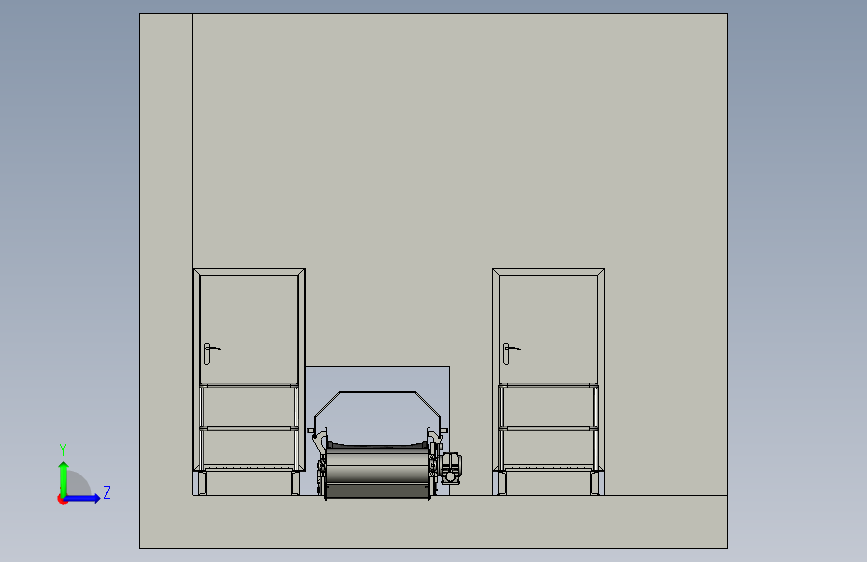Select the right door handle
867x562 pixels.
(x=510, y=353)
